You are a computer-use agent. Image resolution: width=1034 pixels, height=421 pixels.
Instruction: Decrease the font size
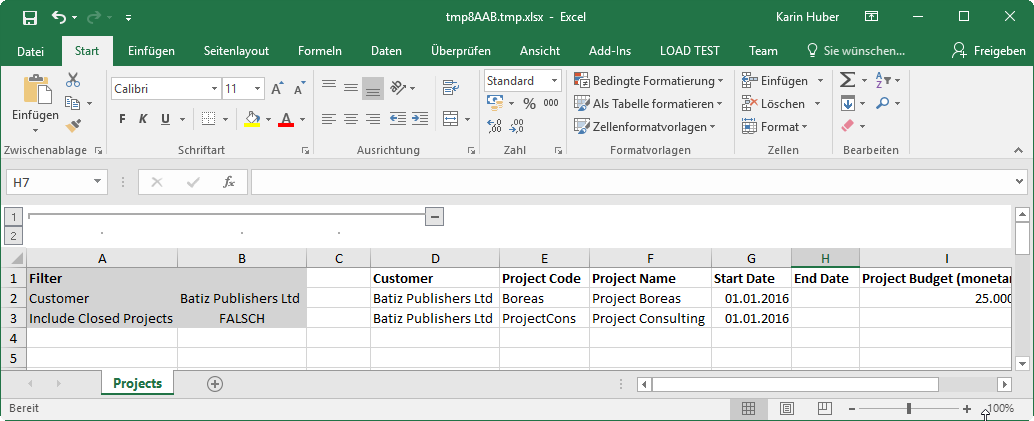click(x=299, y=88)
